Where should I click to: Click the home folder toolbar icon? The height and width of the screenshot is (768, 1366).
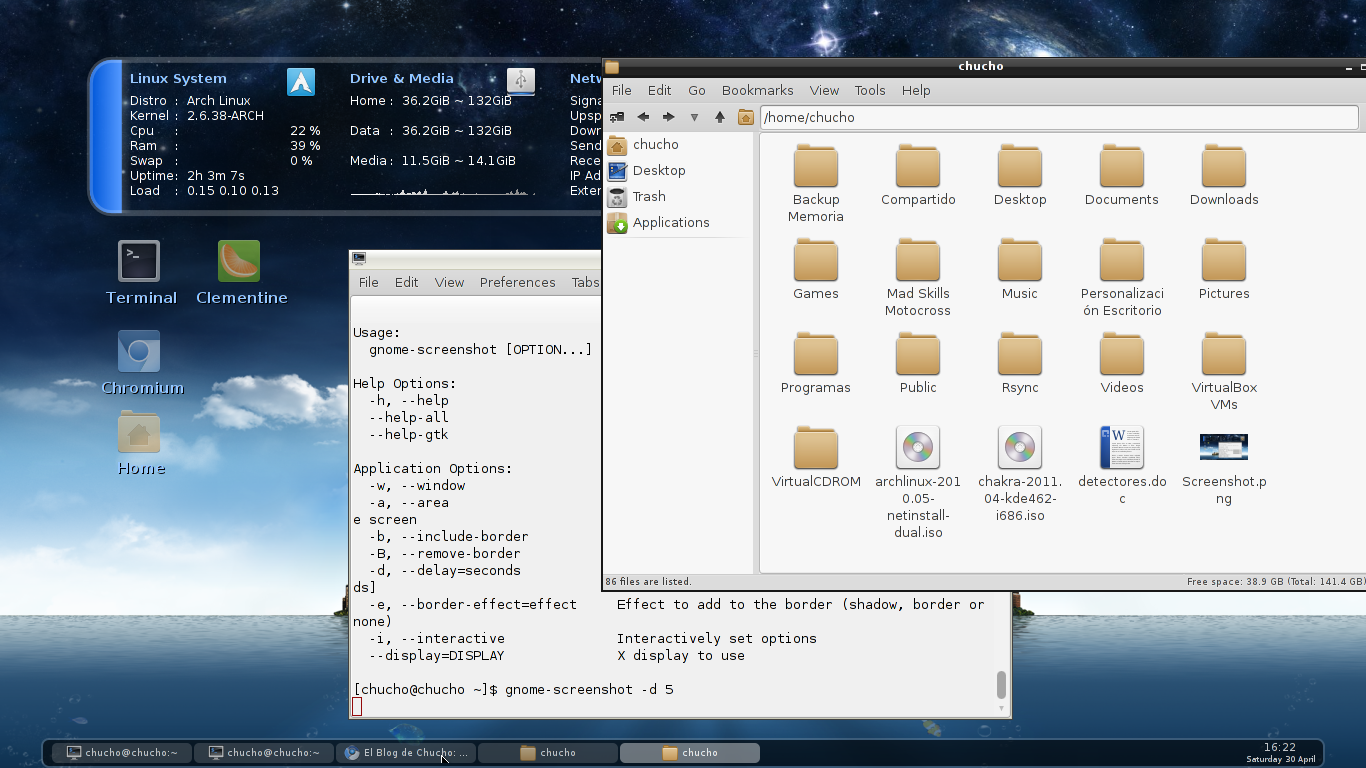coord(745,117)
